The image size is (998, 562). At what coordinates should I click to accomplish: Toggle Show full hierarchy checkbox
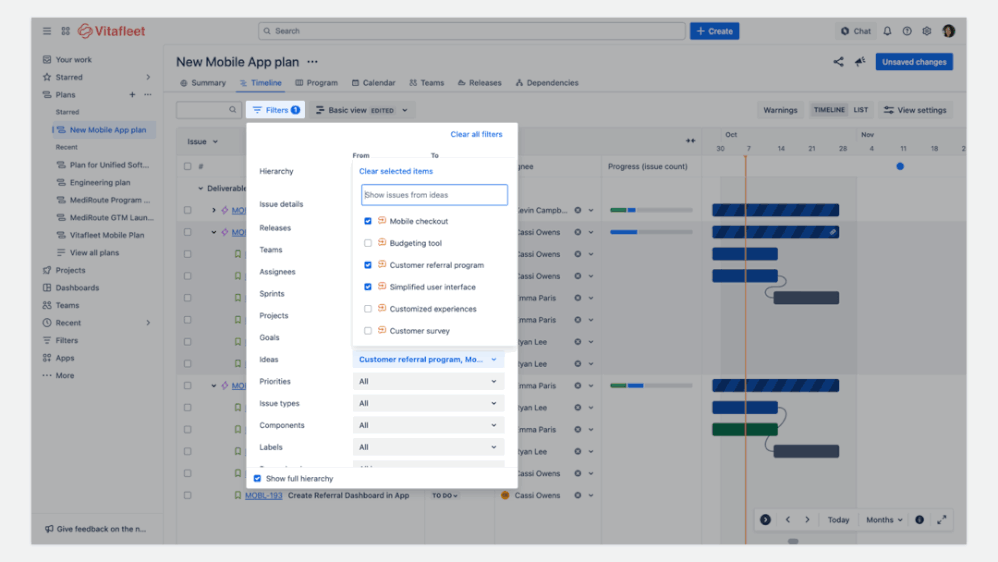pos(258,479)
